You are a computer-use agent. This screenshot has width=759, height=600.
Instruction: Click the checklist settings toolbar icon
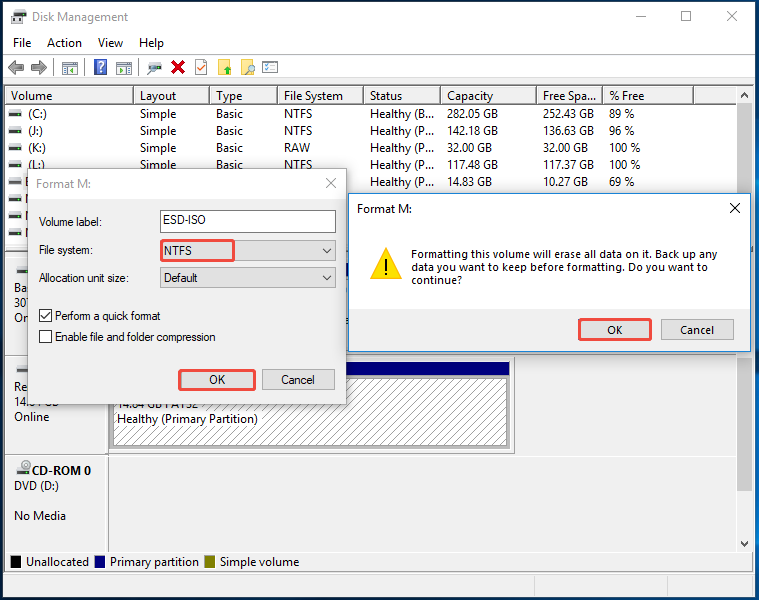click(270, 67)
